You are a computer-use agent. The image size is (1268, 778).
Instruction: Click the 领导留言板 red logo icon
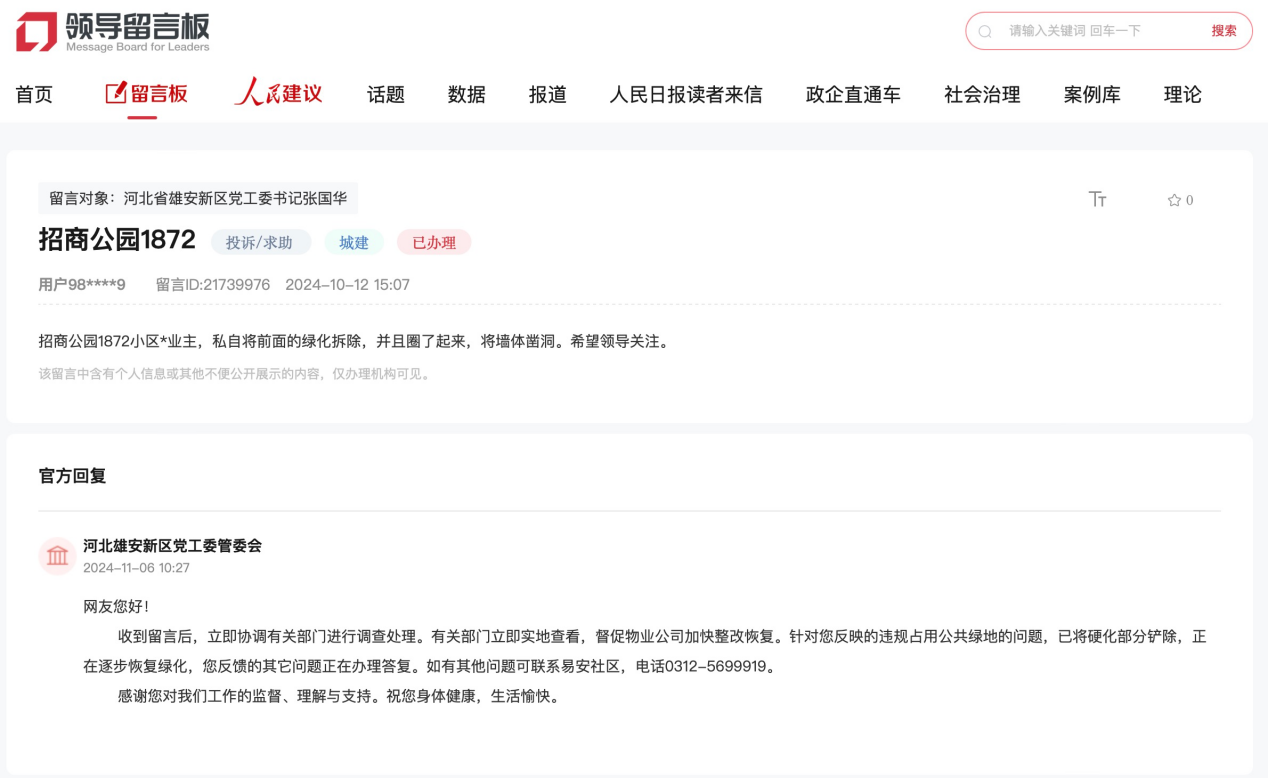pyautogui.click(x=36, y=32)
